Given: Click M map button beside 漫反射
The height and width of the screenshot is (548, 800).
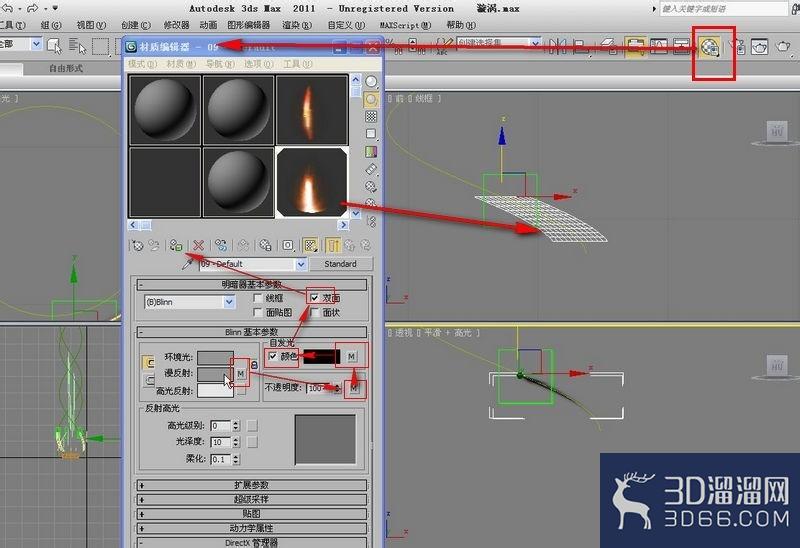Looking at the screenshot, I should pos(241,373).
